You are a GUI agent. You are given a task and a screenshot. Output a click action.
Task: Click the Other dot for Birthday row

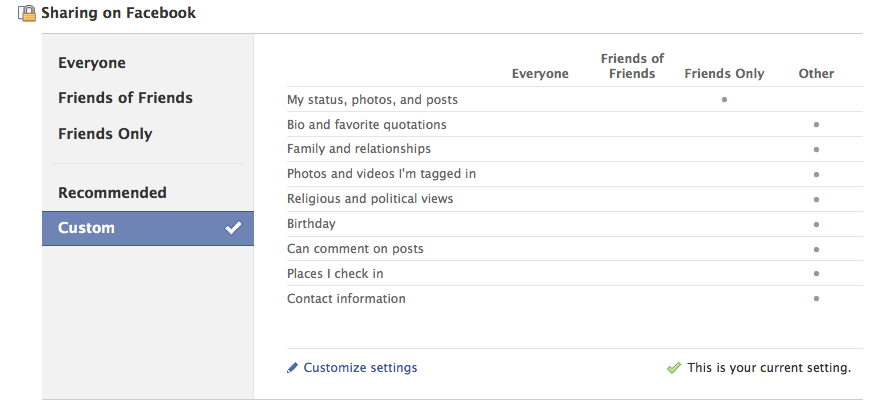816,225
